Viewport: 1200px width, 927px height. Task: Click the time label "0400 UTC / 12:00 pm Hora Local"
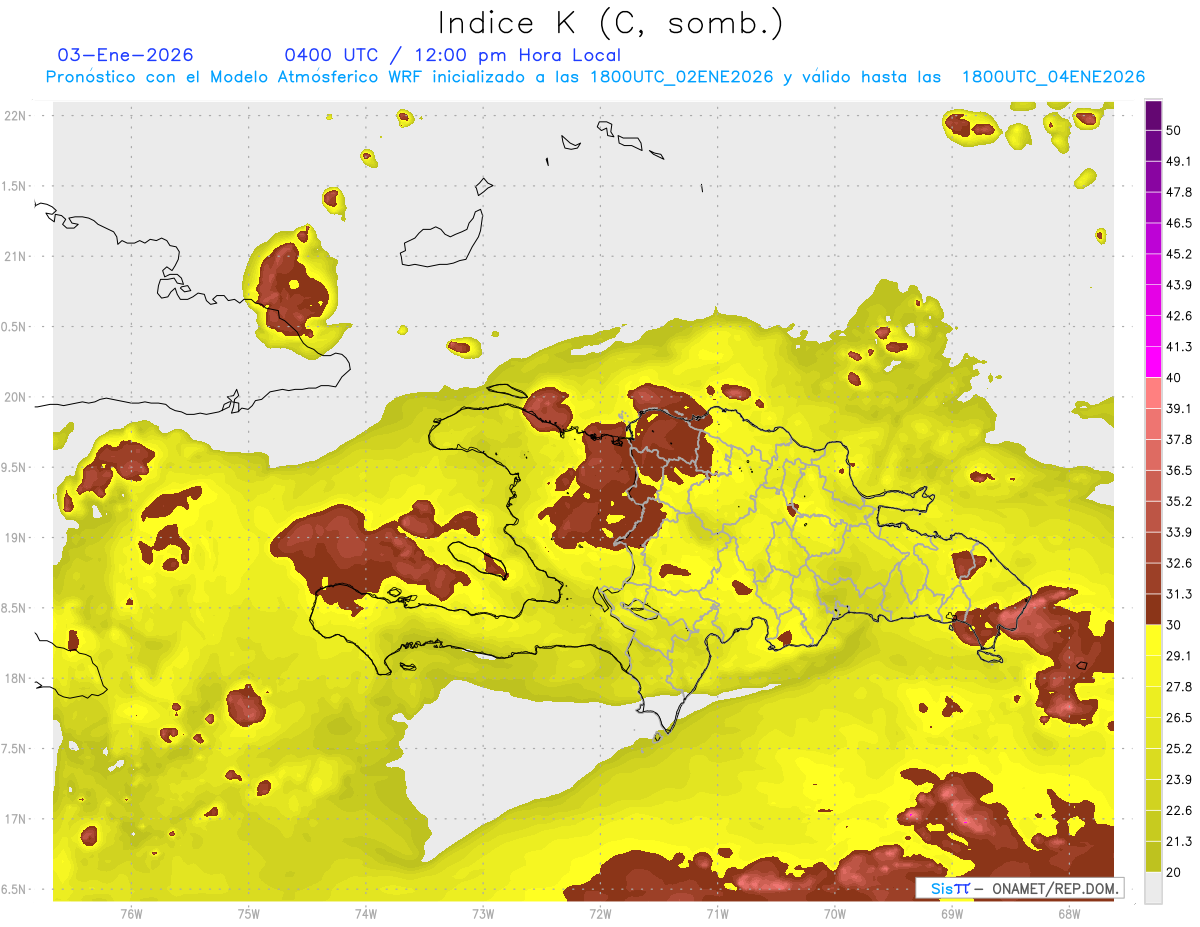tap(452, 55)
